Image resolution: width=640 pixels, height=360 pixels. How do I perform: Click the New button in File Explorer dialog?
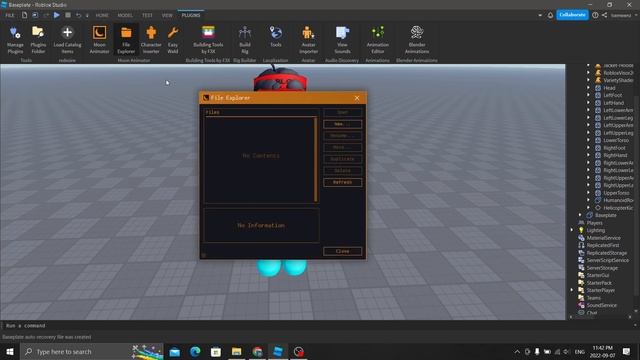coord(342,124)
